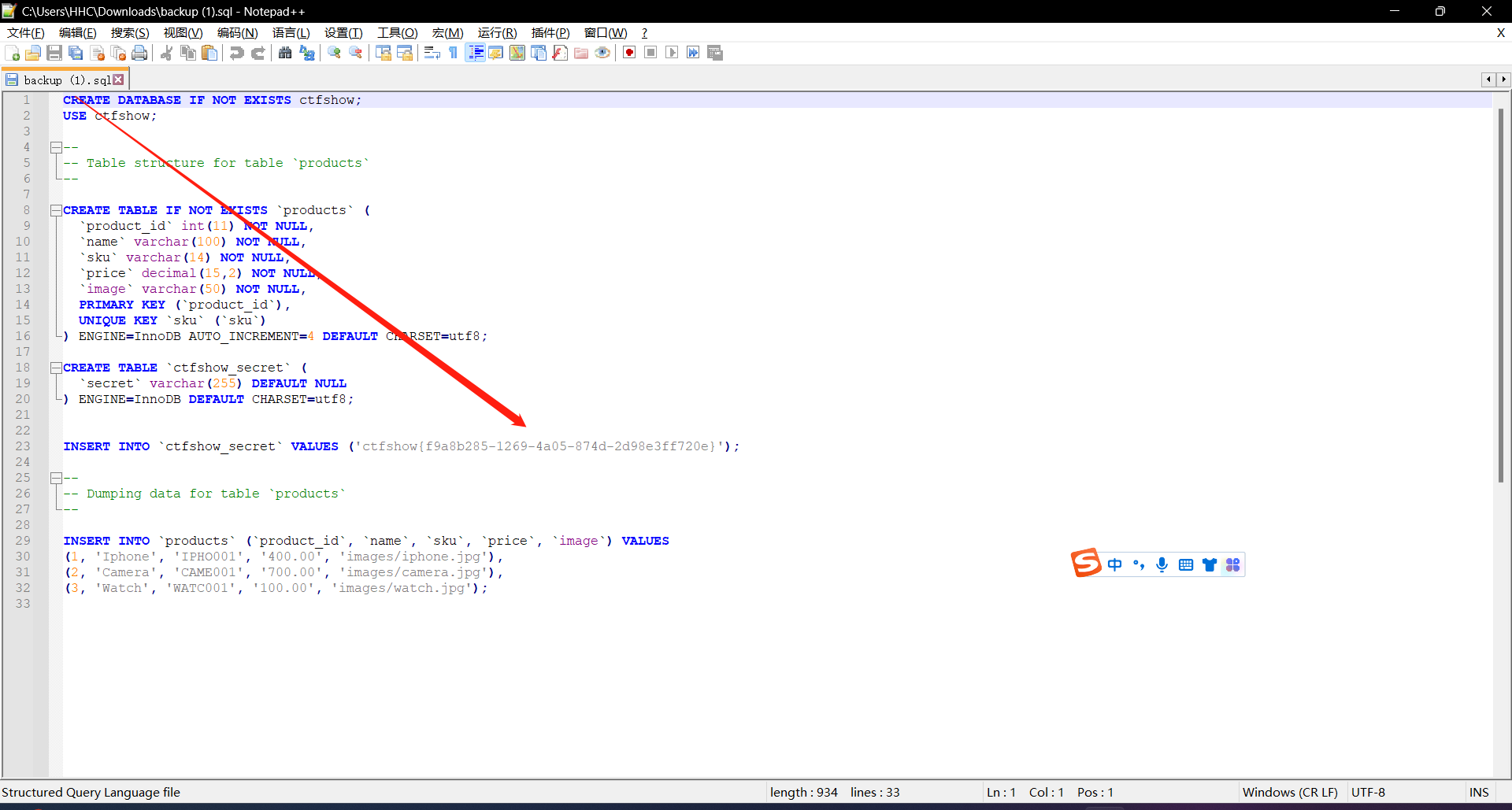Image resolution: width=1512 pixels, height=810 pixels.
Task: Close the backup (1).sql tab
Action: click(118, 80)
